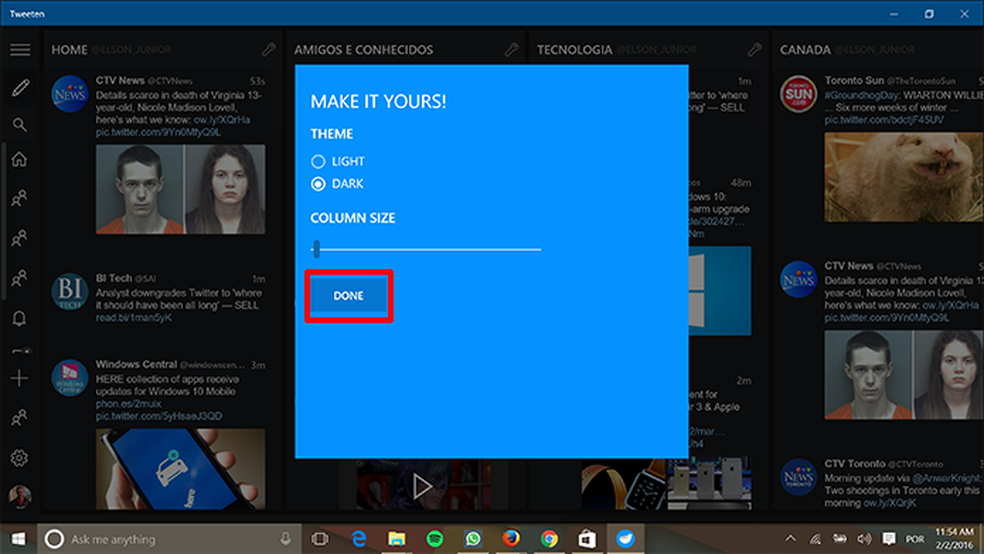Open the ow.ly/XQrHa link in CTV tweet

click(x=222, y=120)
